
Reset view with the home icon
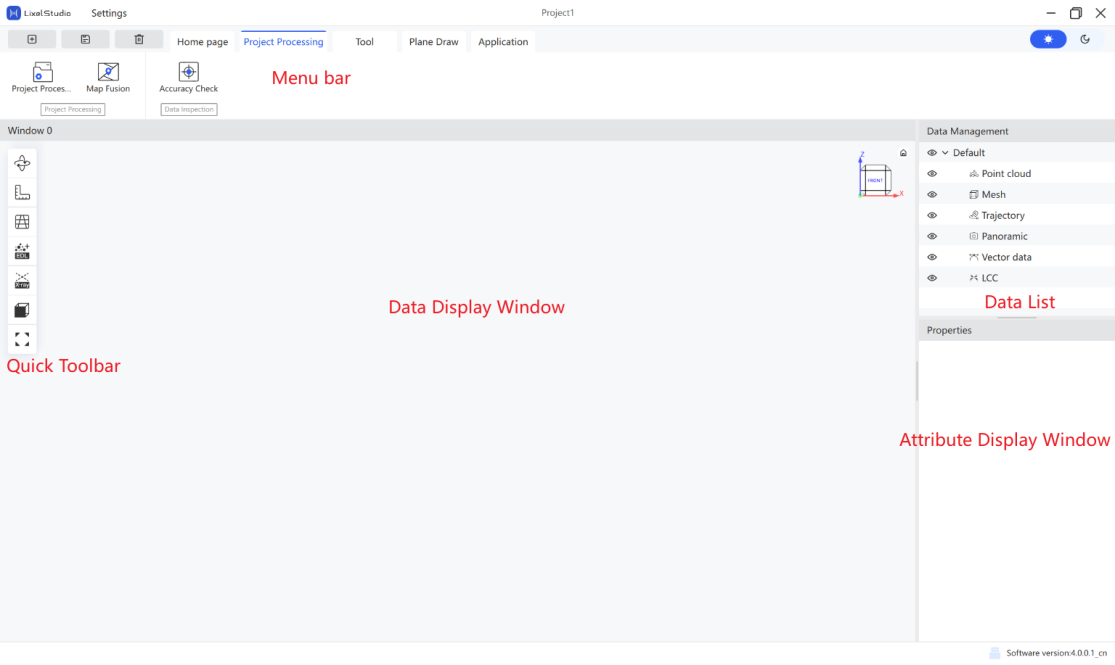tap(903, 153)
